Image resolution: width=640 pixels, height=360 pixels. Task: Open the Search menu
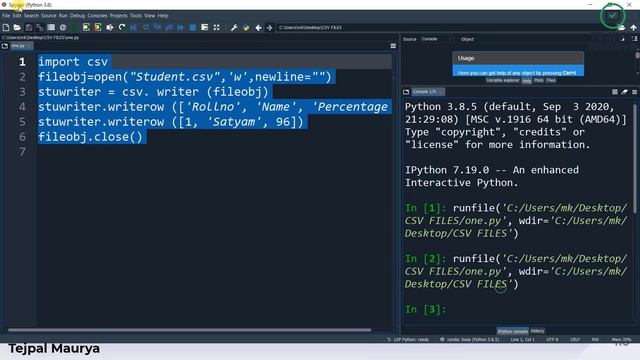pyautogui.click(x=31, y=16)
